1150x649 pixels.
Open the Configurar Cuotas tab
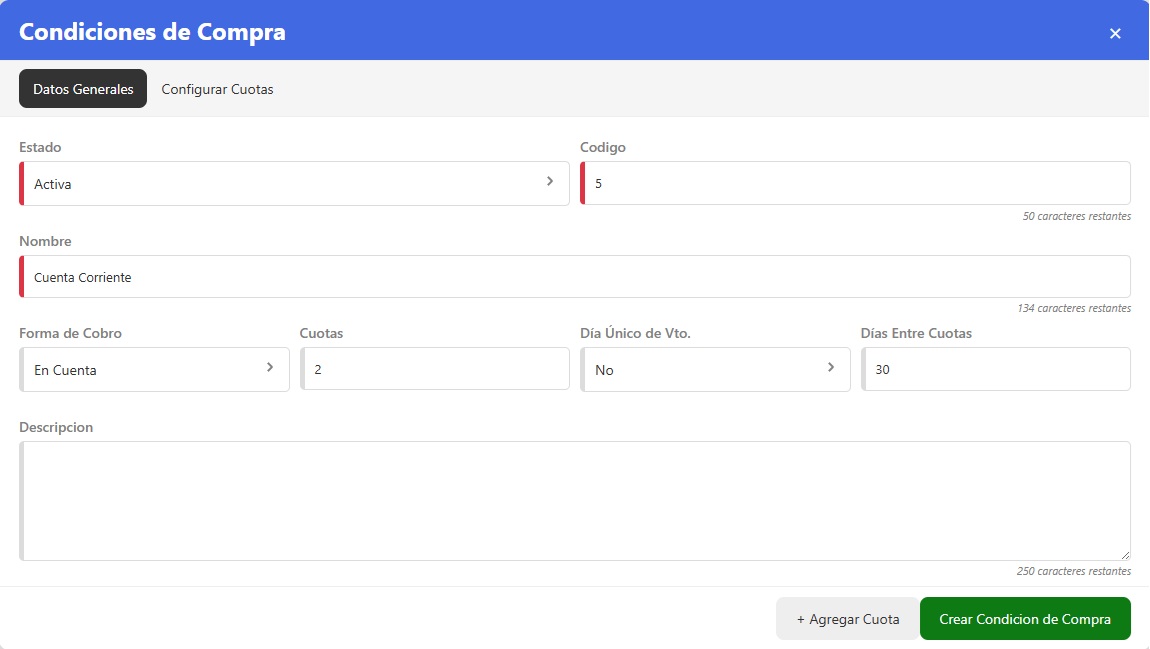217,89
